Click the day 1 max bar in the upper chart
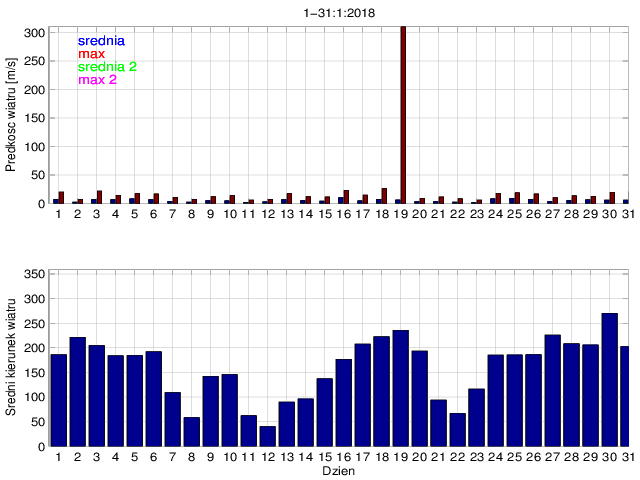640x480 pixels. click(61, 197)
